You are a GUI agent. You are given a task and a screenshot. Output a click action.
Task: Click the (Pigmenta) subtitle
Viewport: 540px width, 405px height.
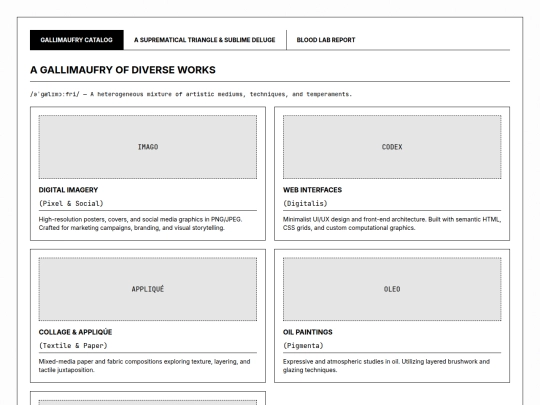(303, 345)
